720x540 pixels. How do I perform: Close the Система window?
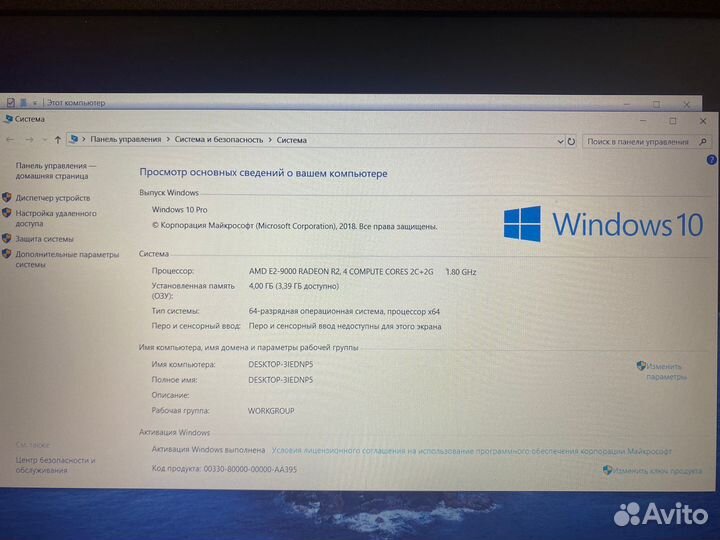[x=703, y=121]
